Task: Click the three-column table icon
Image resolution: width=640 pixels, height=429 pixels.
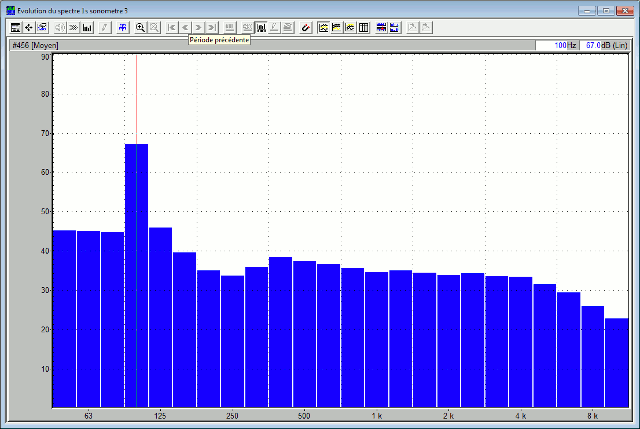Action: [364, 27]
